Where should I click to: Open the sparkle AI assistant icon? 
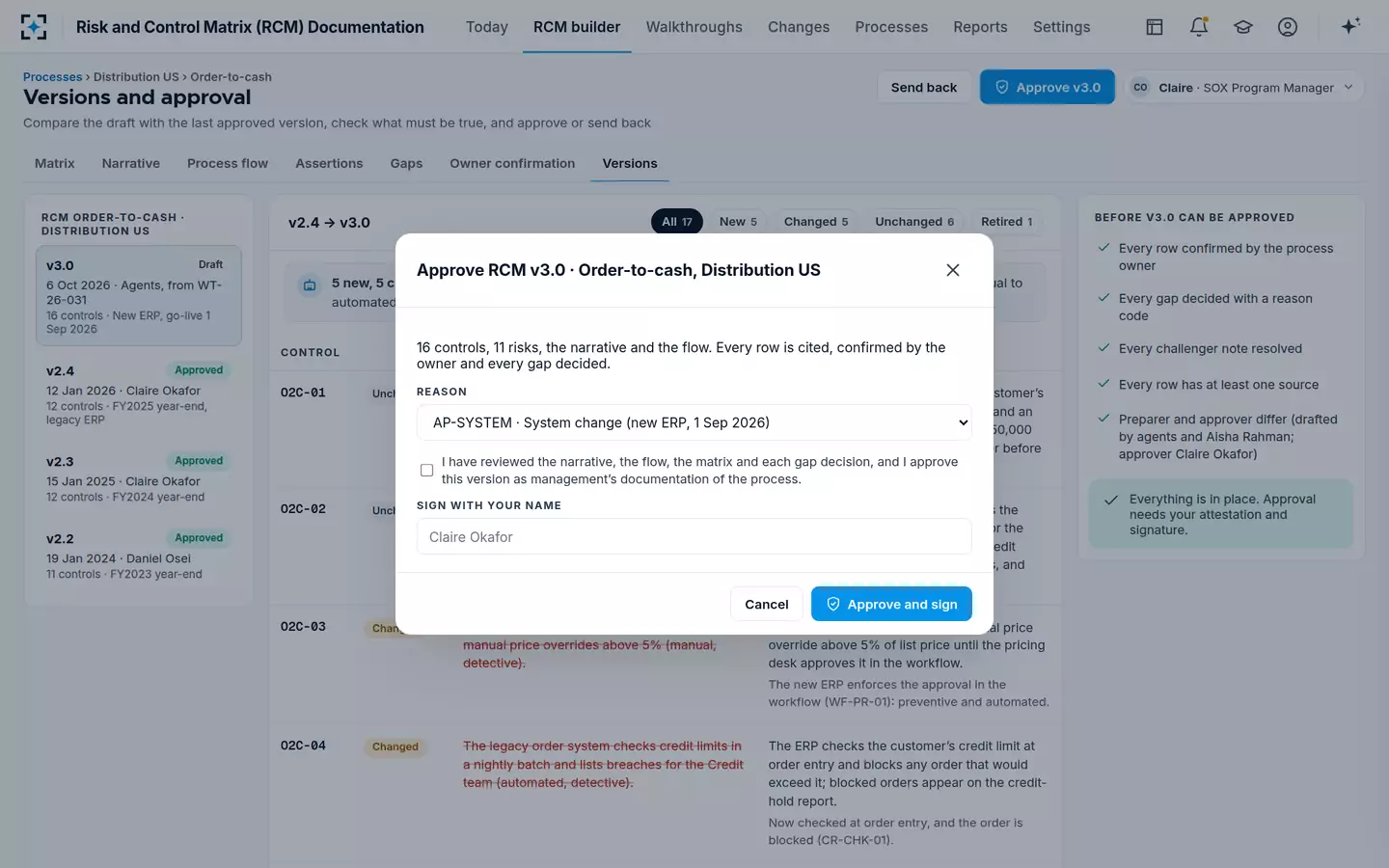click(x=1350, y=26)
